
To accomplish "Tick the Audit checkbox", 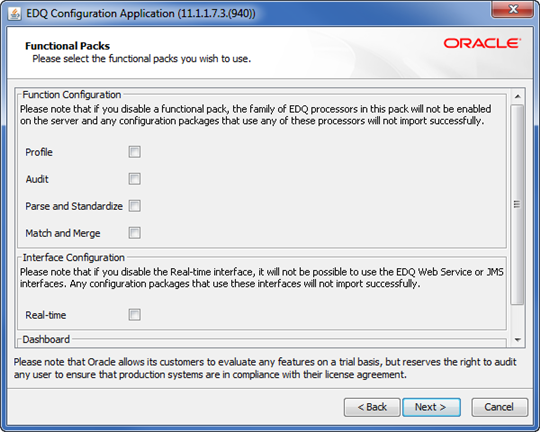I will tap(134, 179).
